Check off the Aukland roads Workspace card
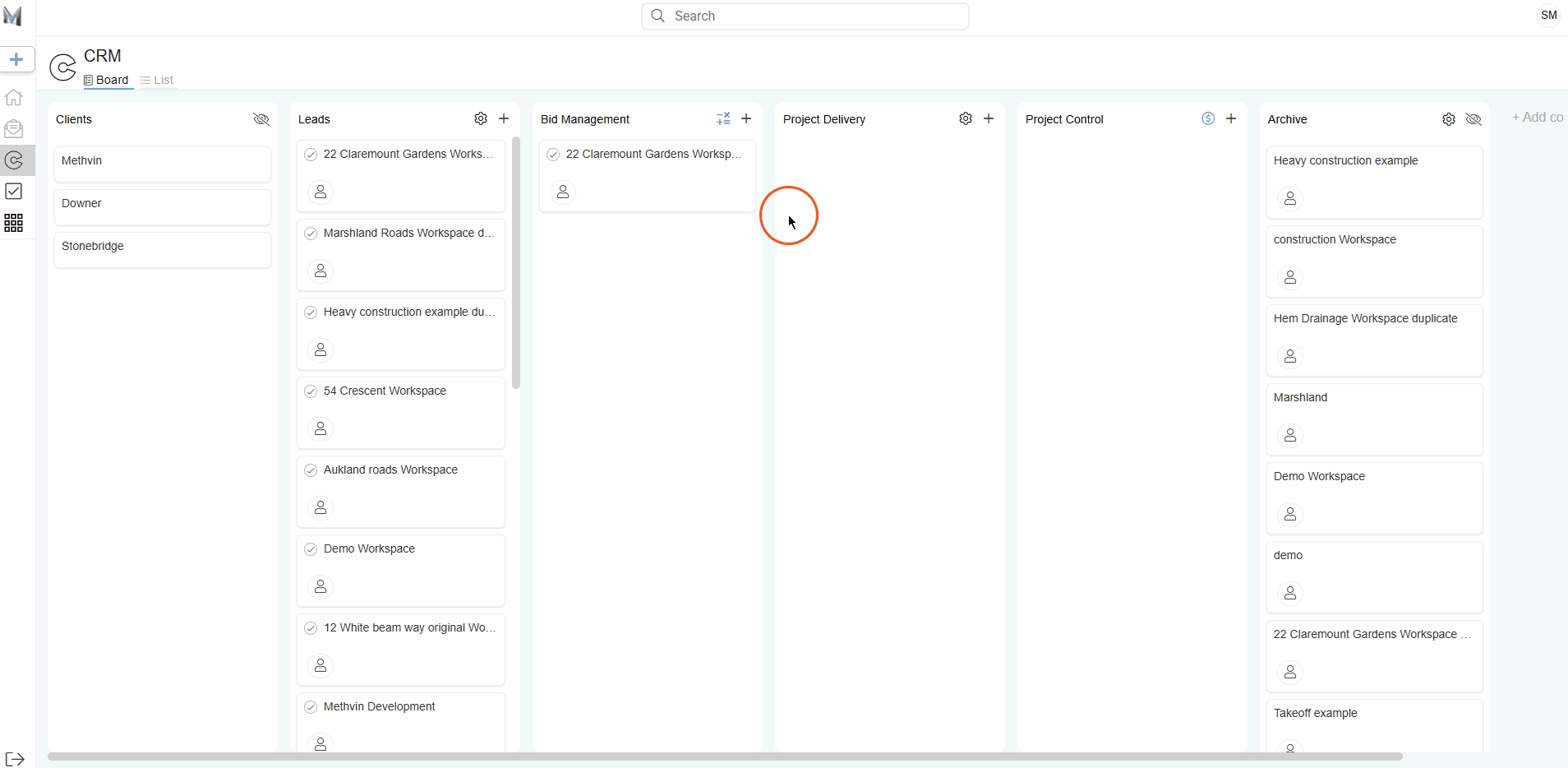The height and width of the screenshot is (768, 1568). [x=311, y=470]
